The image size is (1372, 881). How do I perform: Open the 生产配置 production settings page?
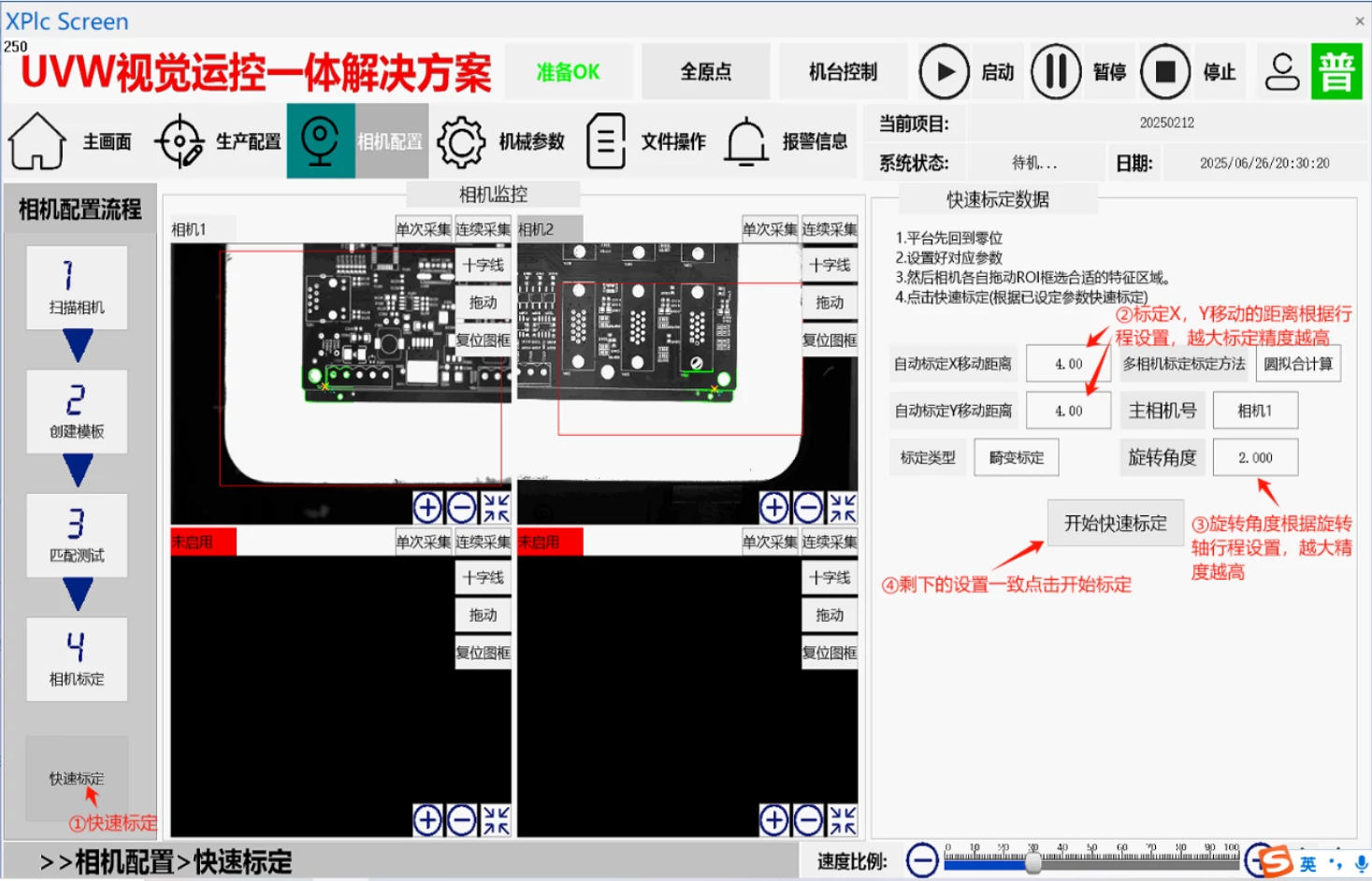[x=217, y=141]
